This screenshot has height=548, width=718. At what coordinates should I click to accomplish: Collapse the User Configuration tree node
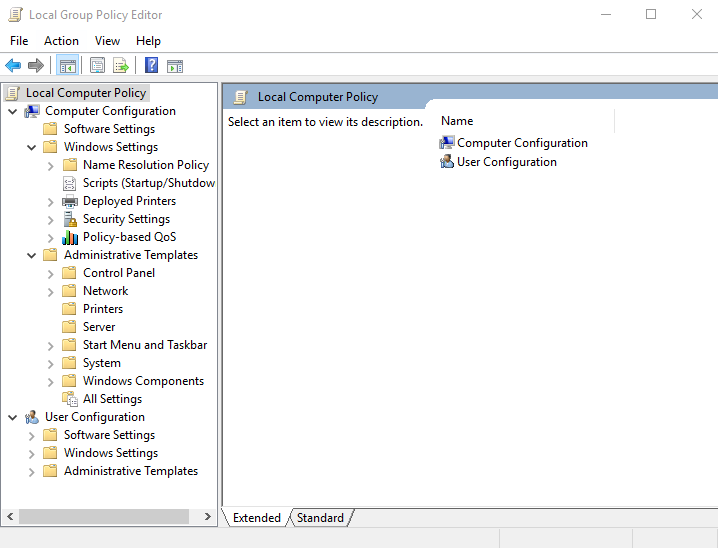tap(12, 417)
